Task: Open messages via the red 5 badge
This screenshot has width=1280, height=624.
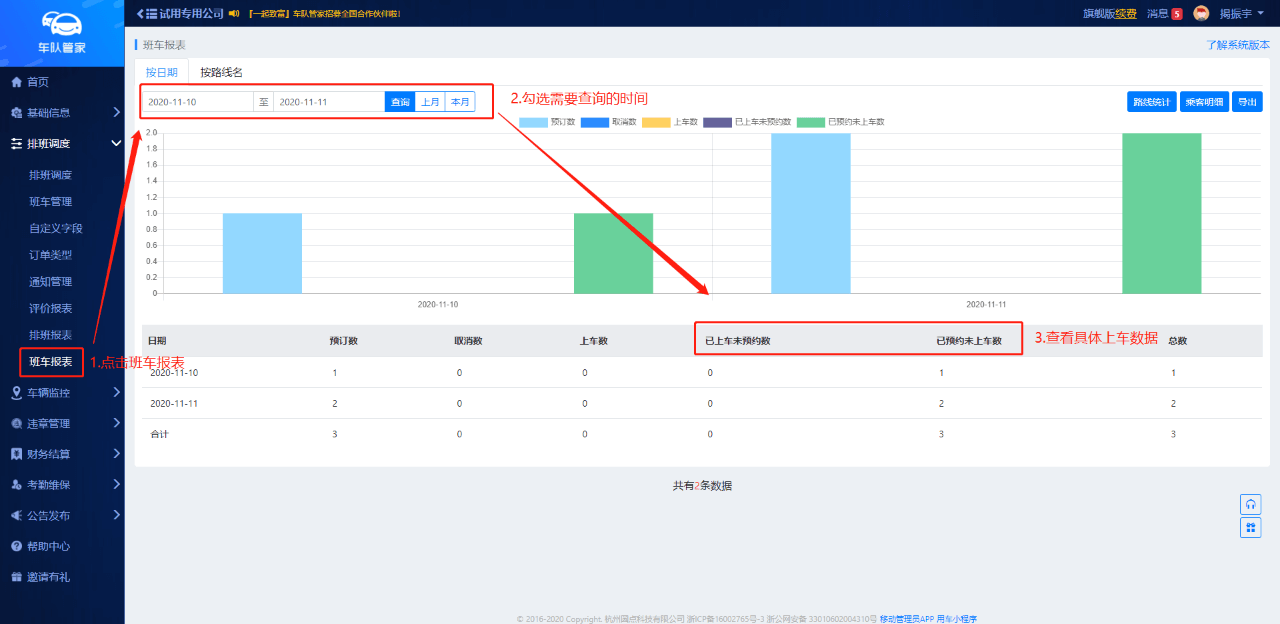Action: pyautogui.click(x=1177, y=14)
